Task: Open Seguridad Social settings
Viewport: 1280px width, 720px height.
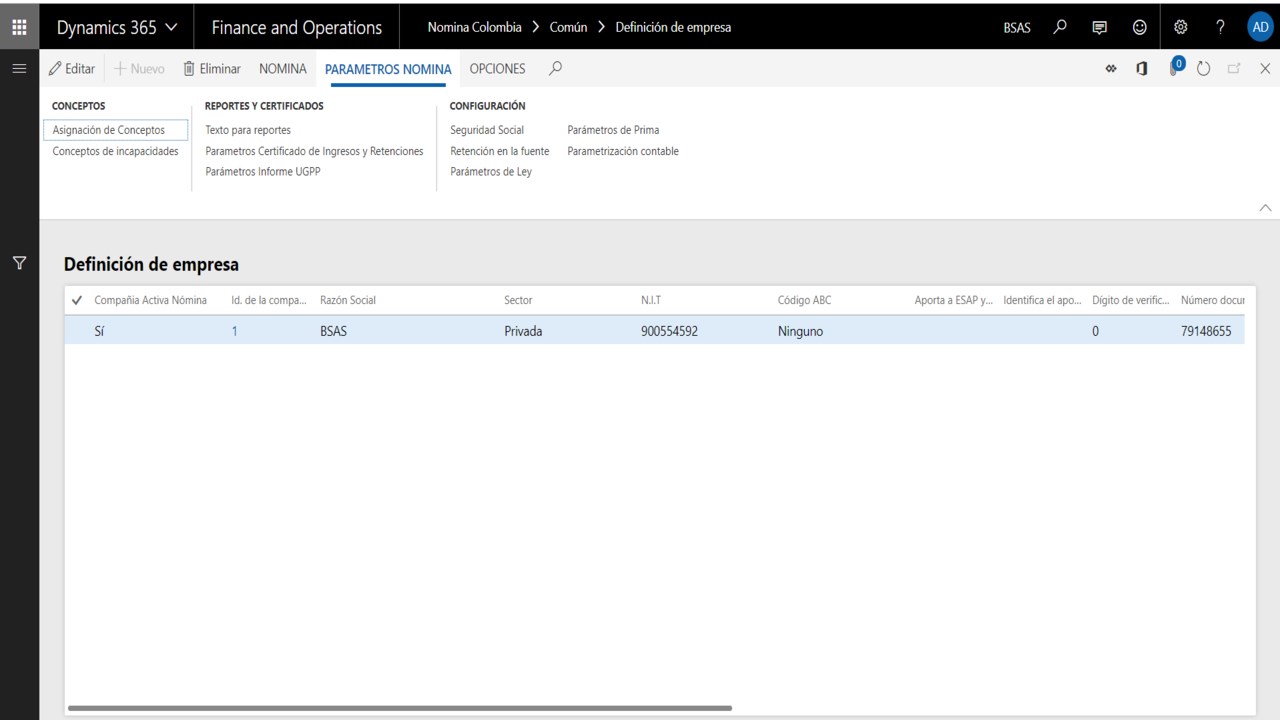Action: click(x=487, y=130)
